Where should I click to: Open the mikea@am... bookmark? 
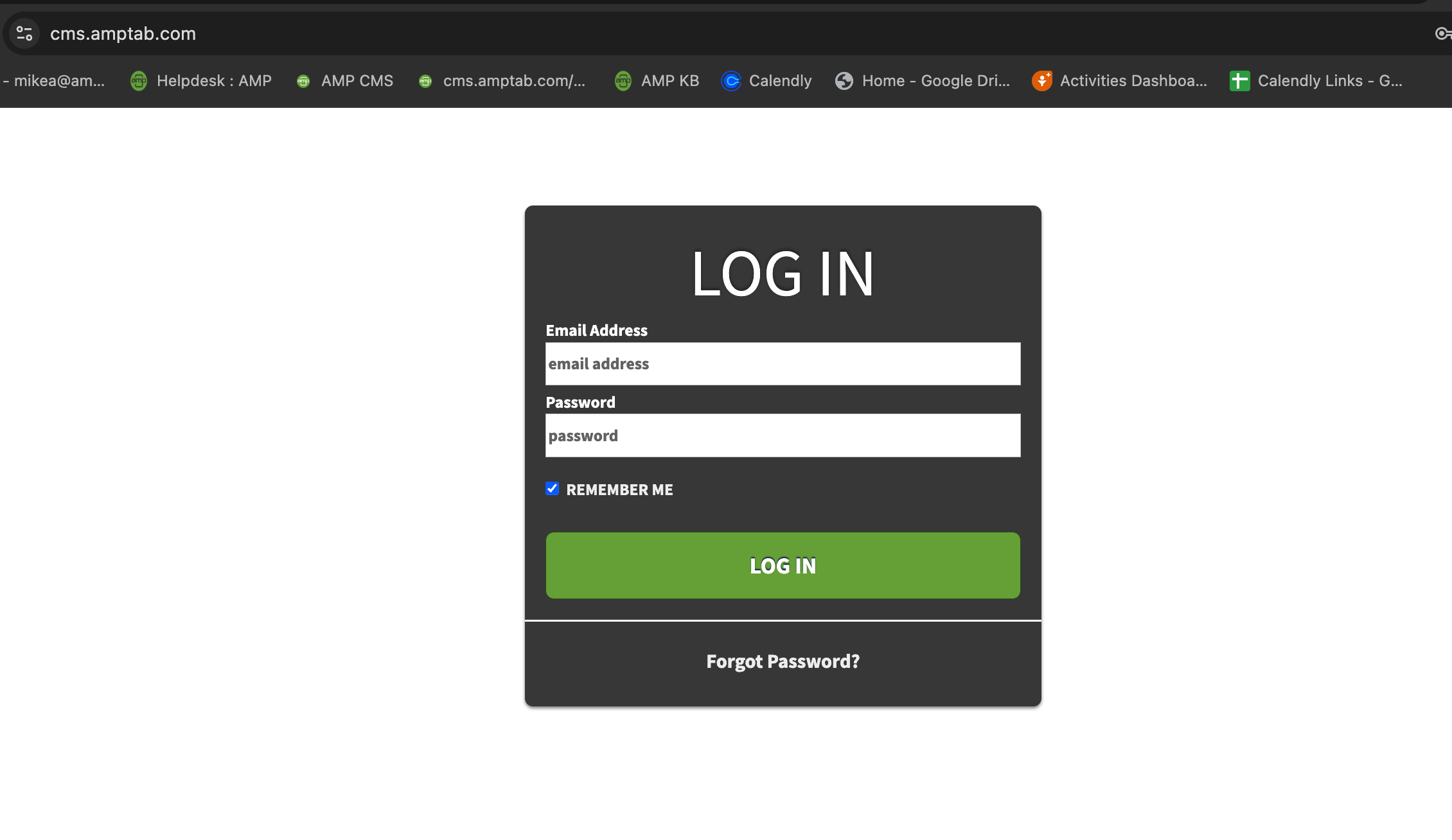(58, 81)
